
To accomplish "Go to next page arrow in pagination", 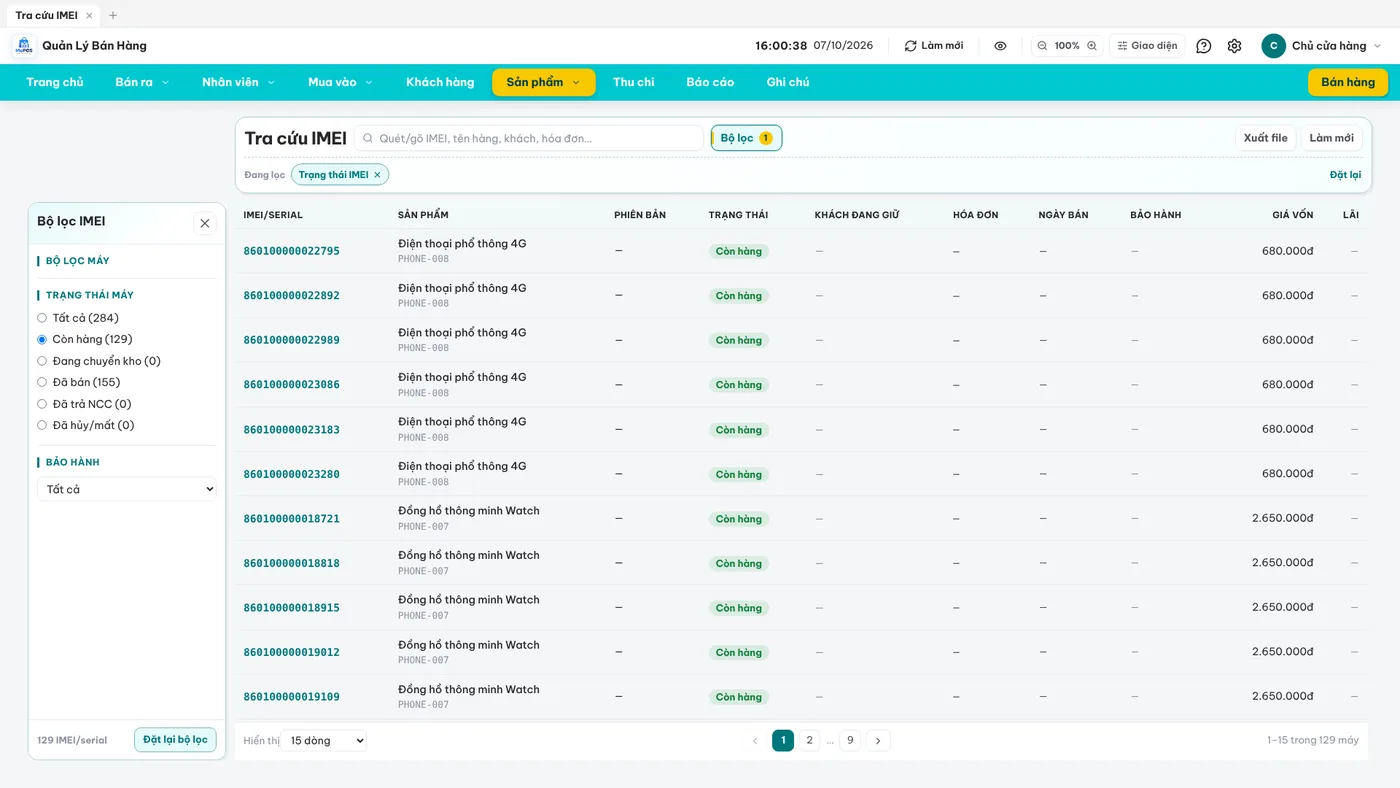I will [878, 741].
